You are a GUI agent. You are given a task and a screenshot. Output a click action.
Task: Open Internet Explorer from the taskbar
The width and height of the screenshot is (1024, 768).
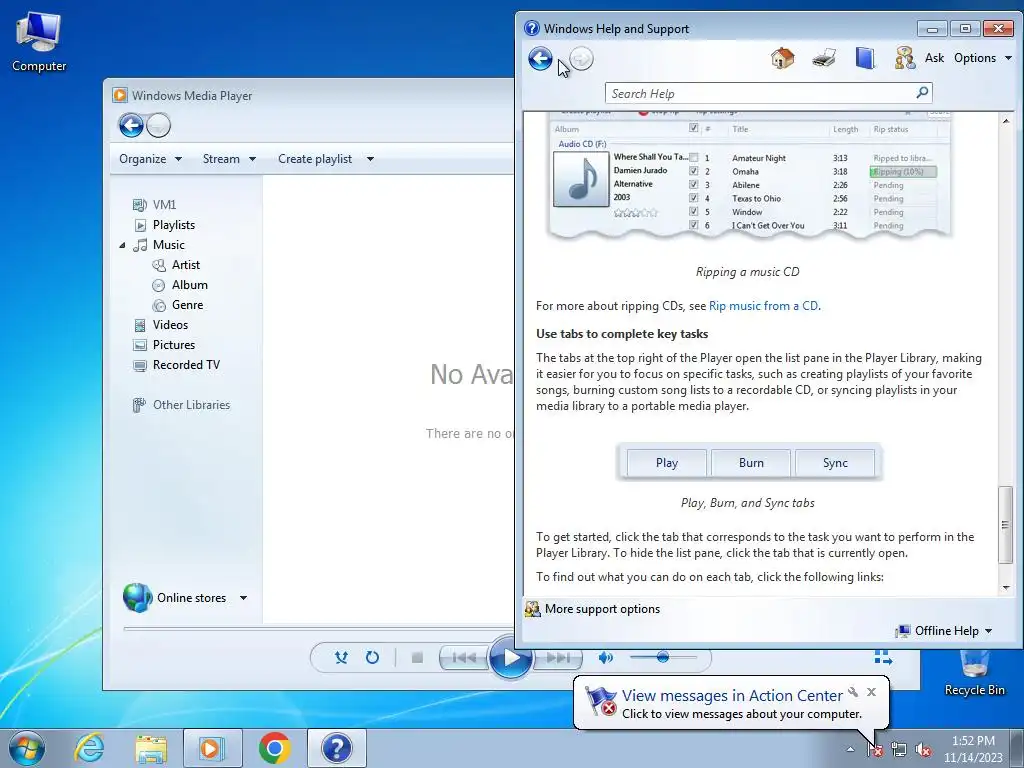(x=89, y=747)
